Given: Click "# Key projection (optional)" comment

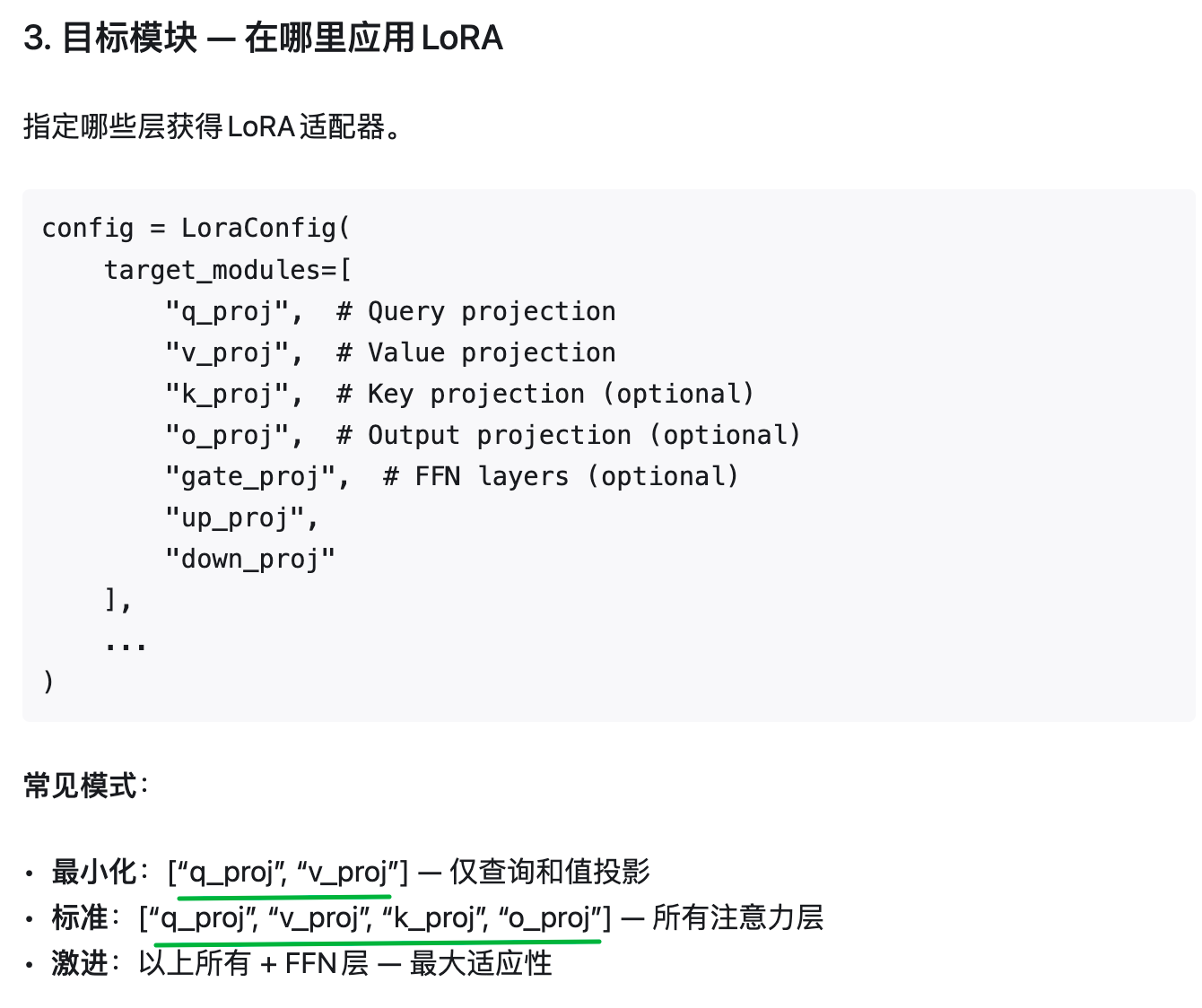Looking at the screenshot, I should pyautogui.click(x=546, y=394).
